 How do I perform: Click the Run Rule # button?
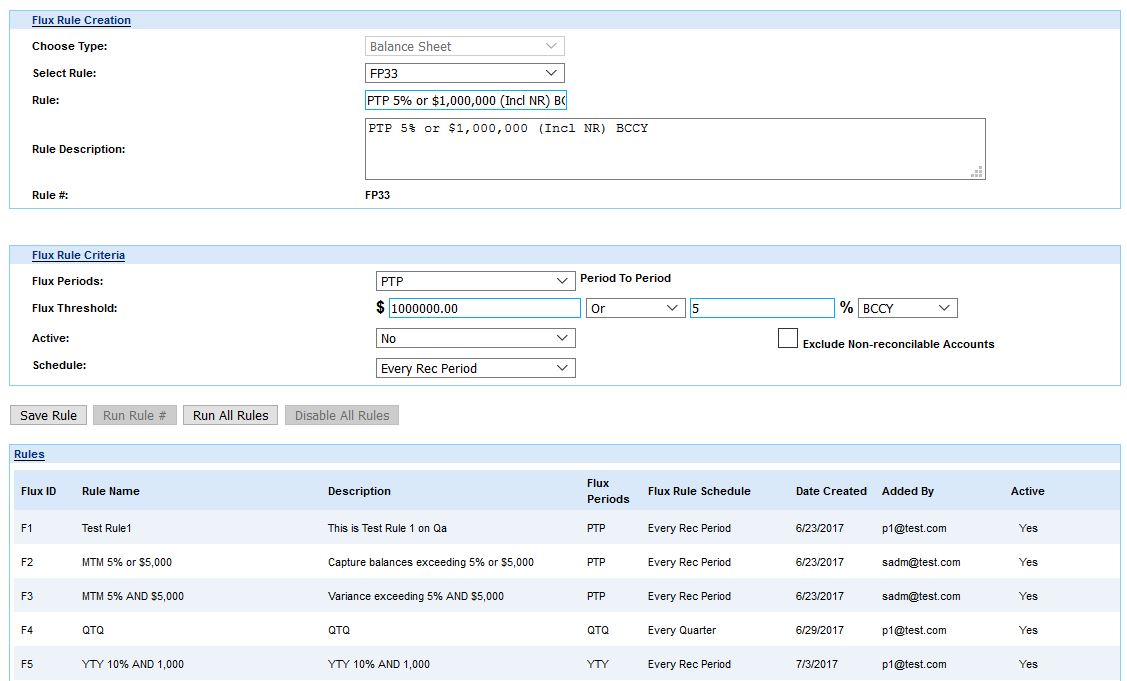click(134, 415)
